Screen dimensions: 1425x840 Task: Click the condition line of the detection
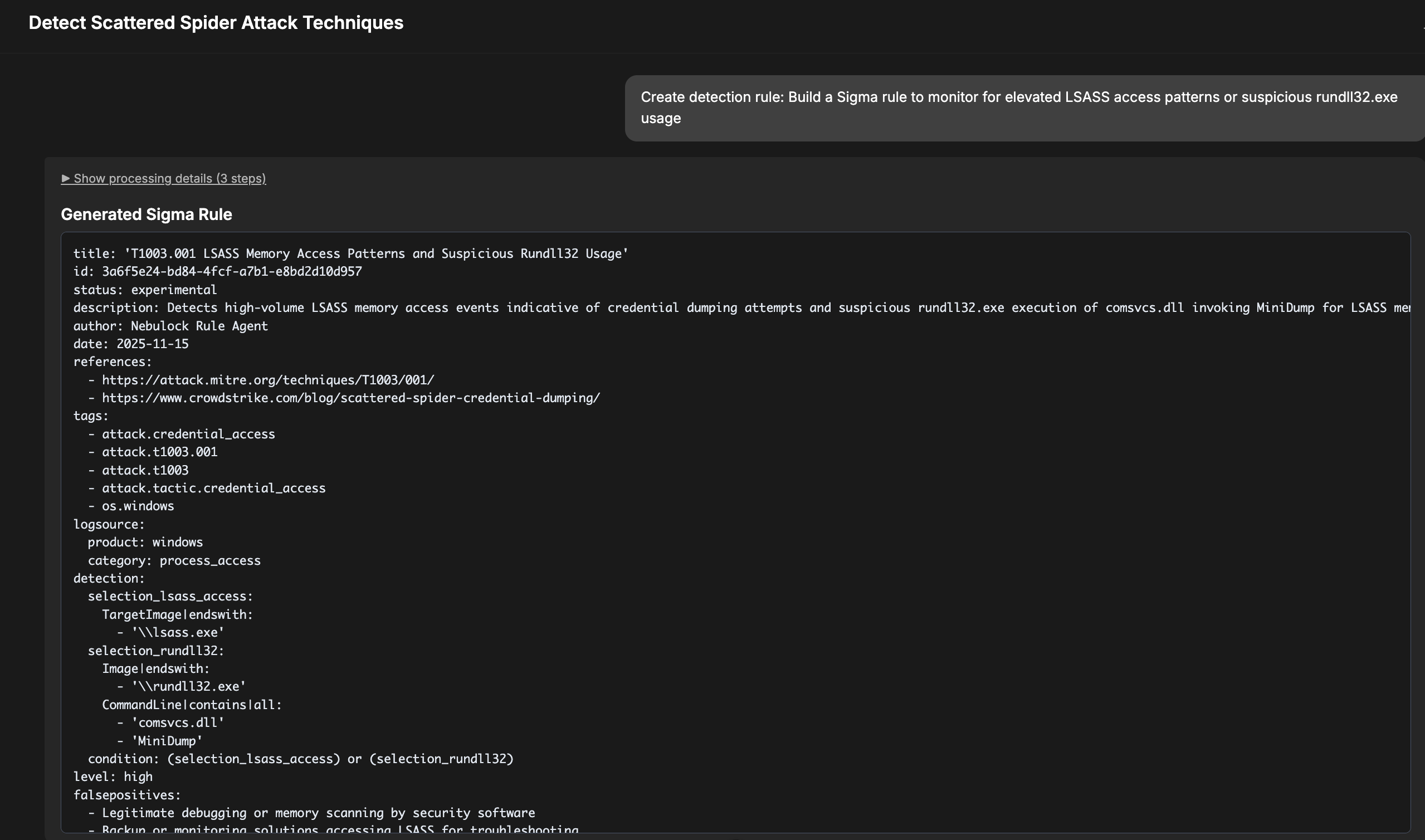tap(300, 759)
